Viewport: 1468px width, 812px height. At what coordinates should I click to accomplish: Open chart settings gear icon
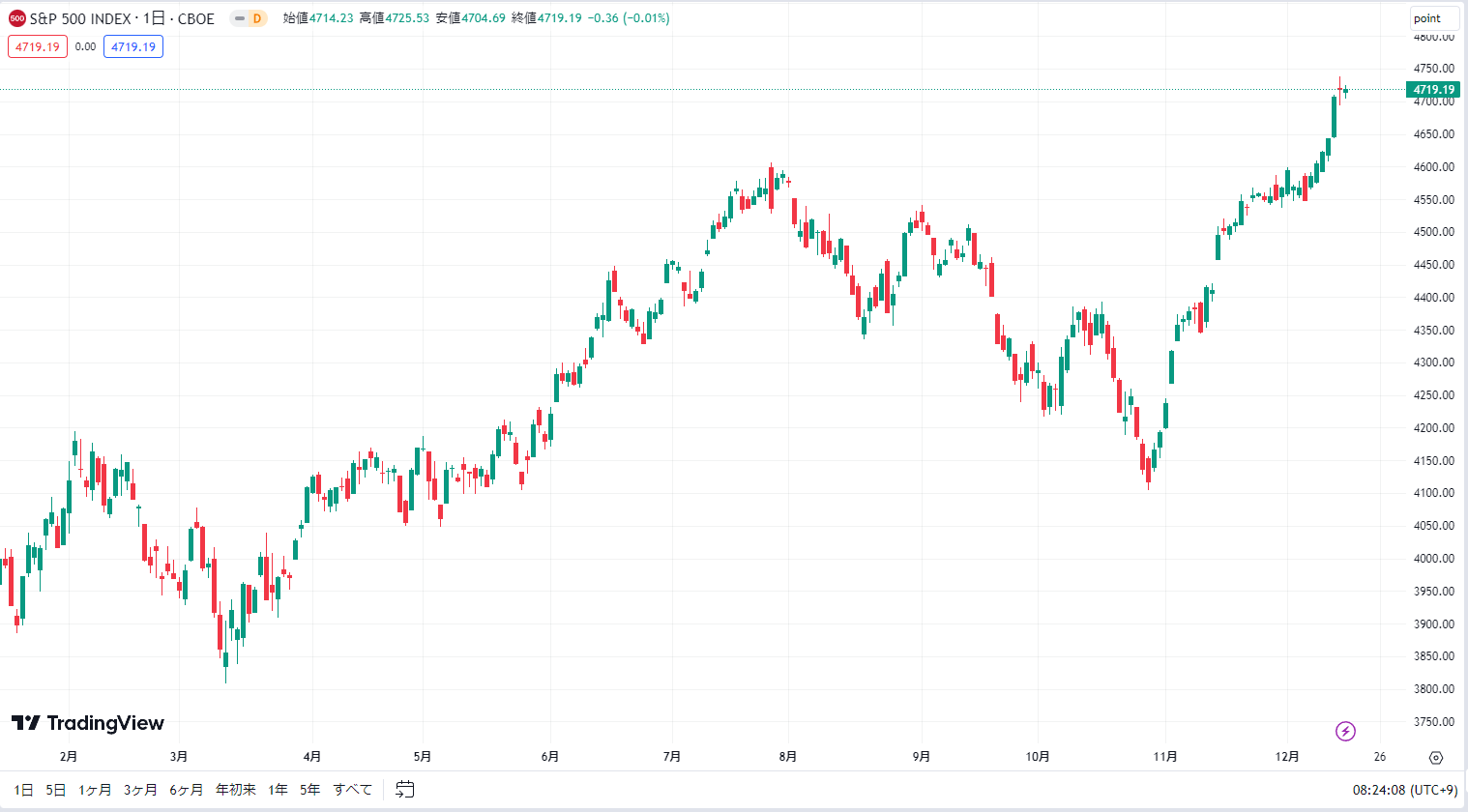1436,758
